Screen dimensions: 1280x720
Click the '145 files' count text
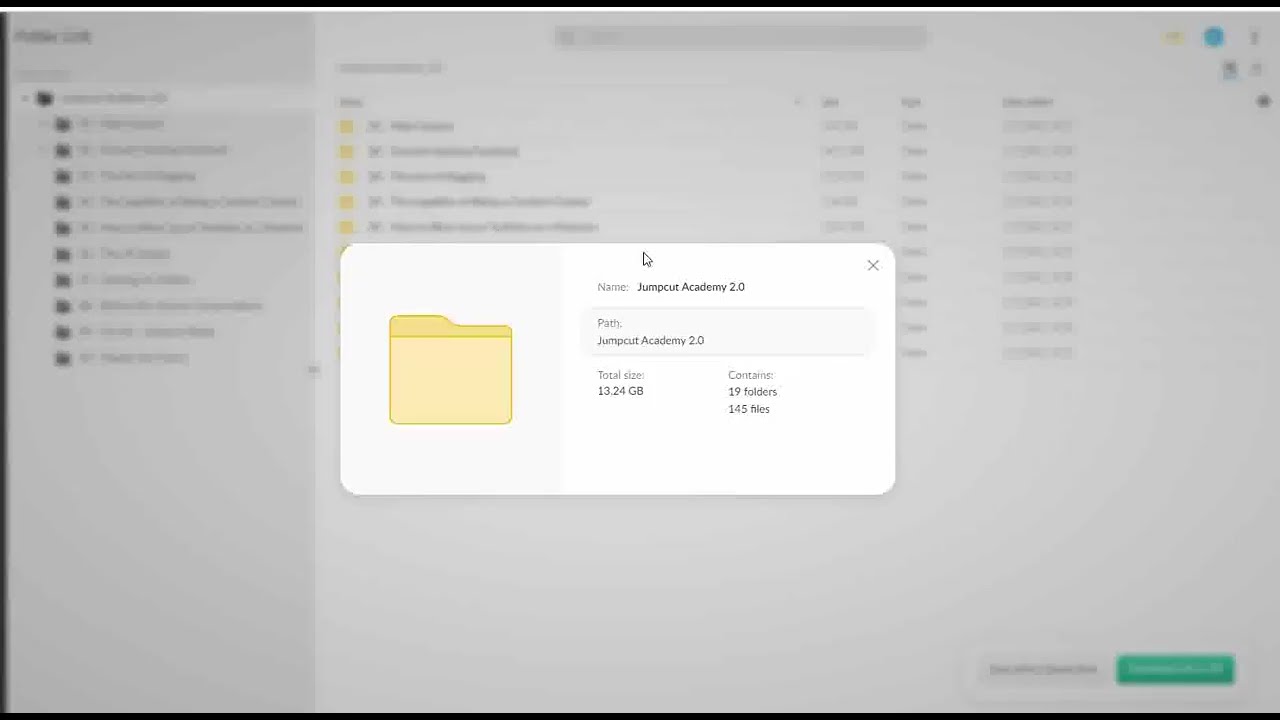click(749, 409)
